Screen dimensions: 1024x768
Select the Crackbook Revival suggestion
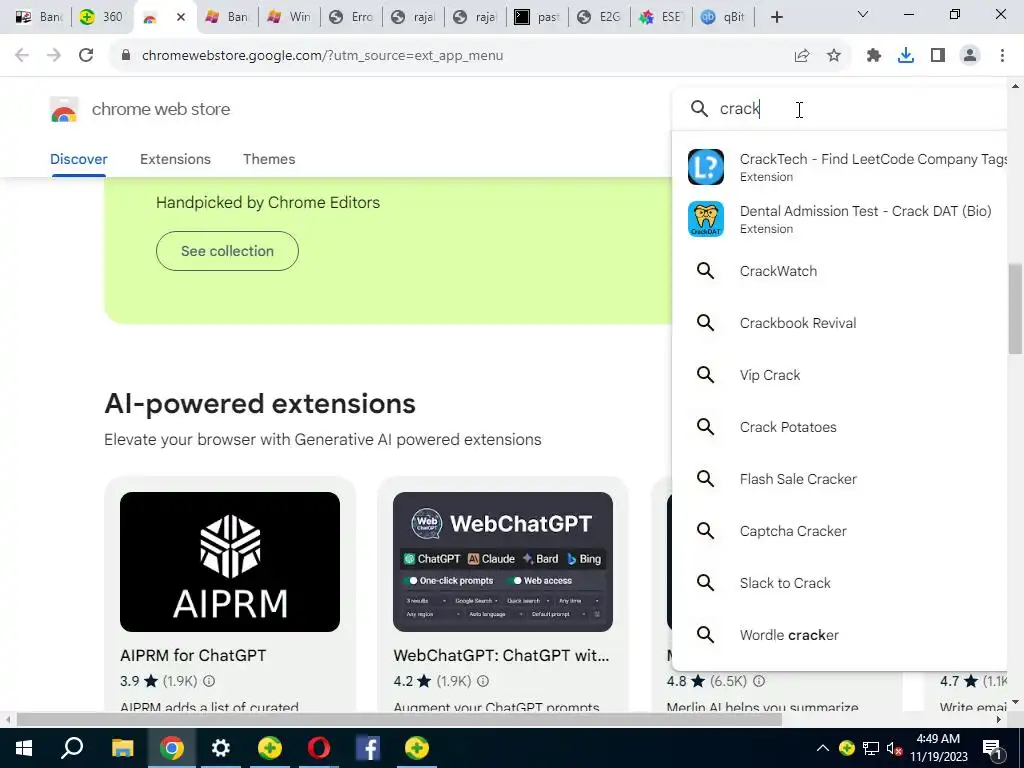(798, 323)
